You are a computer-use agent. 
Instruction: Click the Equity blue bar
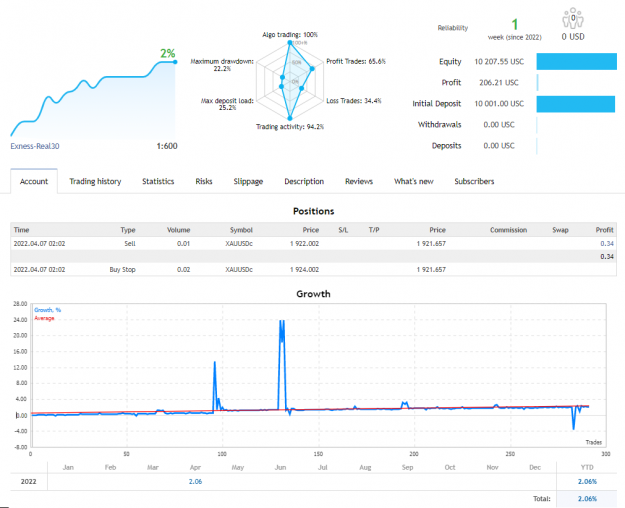coord(576,61)
